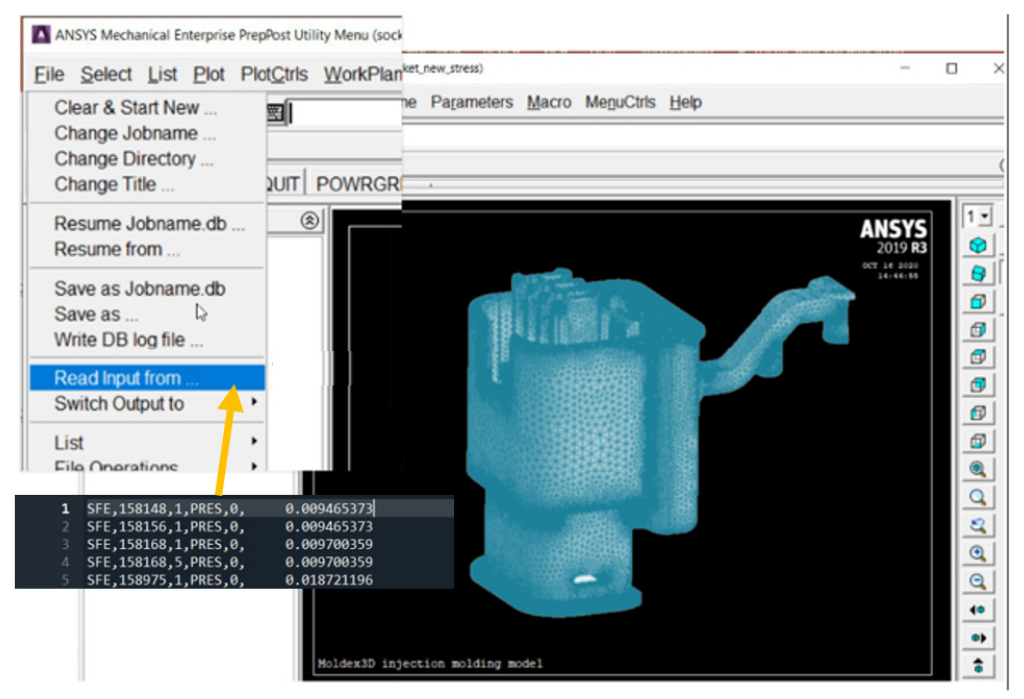Click code line SFE,158156,1,PRES,0

tap(231, 526)
